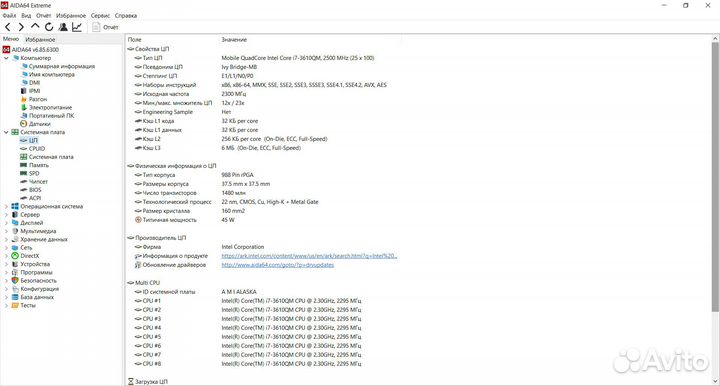720x386 pixels.
Task: Expand the Сервер node
Action: 6,215
